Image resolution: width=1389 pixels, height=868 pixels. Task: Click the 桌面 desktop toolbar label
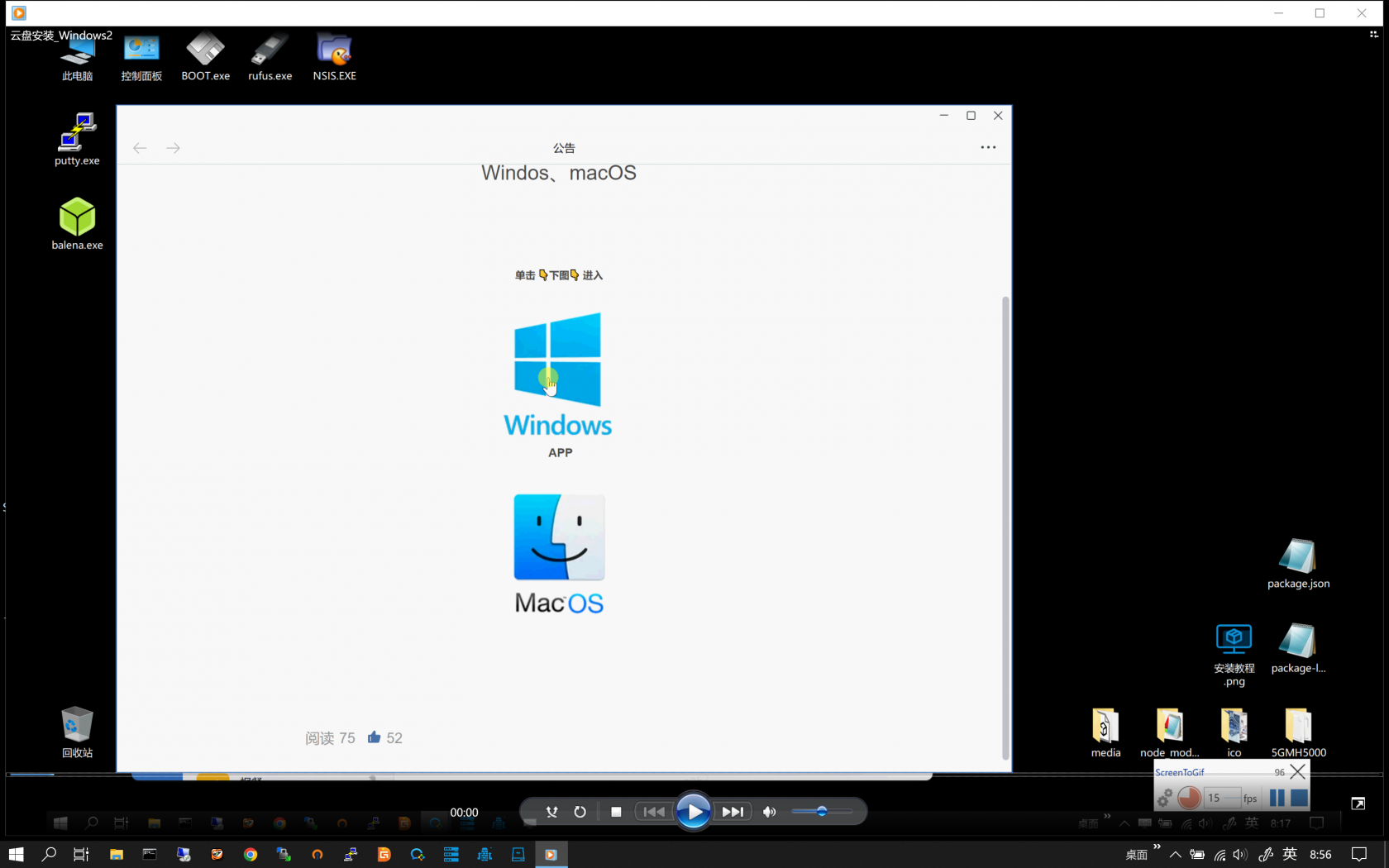1137,855
